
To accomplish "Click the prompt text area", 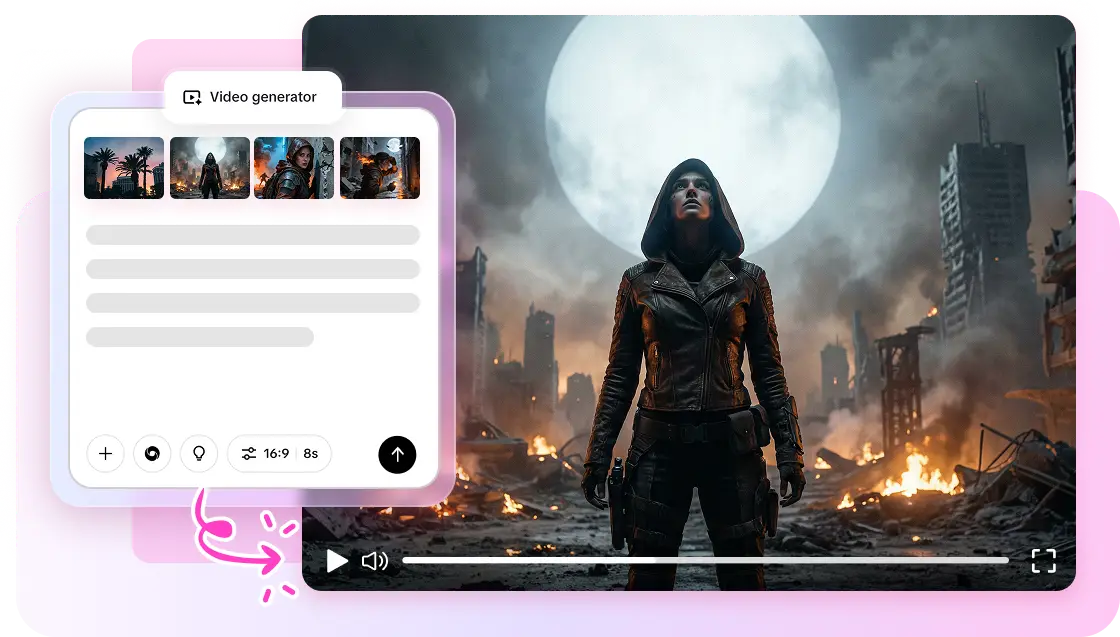I will coord(253,286).
